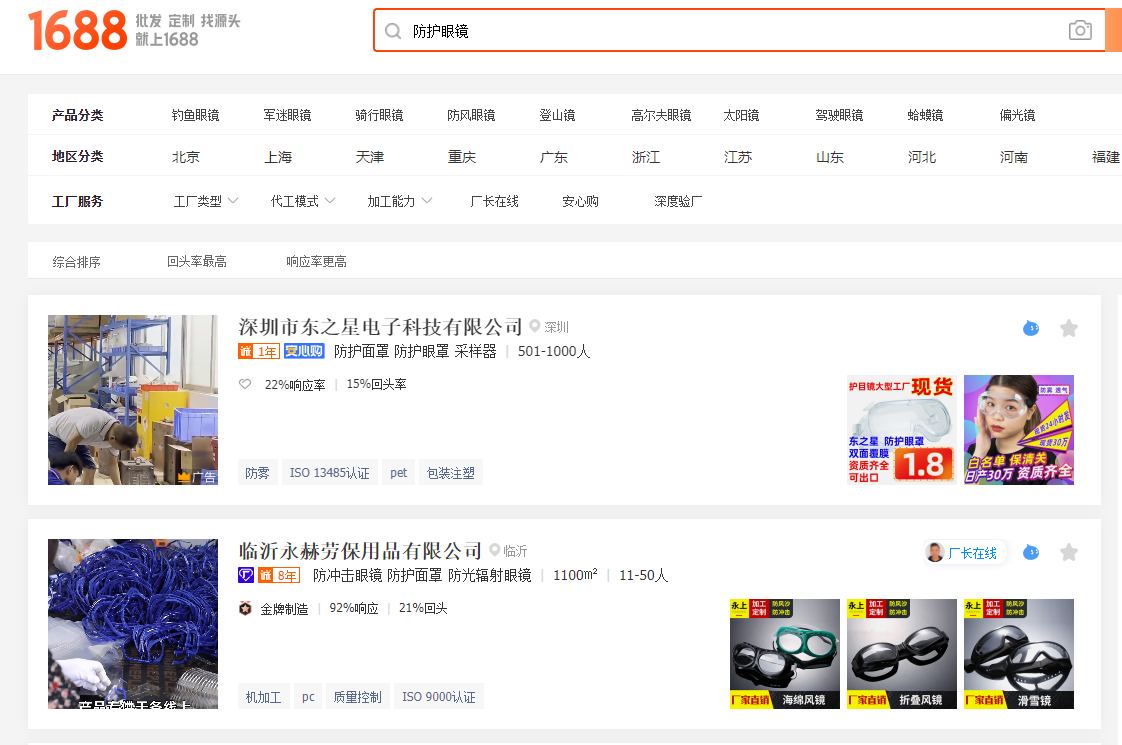The width and height of the screenshot is (1122, 745).
Task: Open 临沂永赫劳保用品有限公司 company page
Action: [x=360, y=551]
